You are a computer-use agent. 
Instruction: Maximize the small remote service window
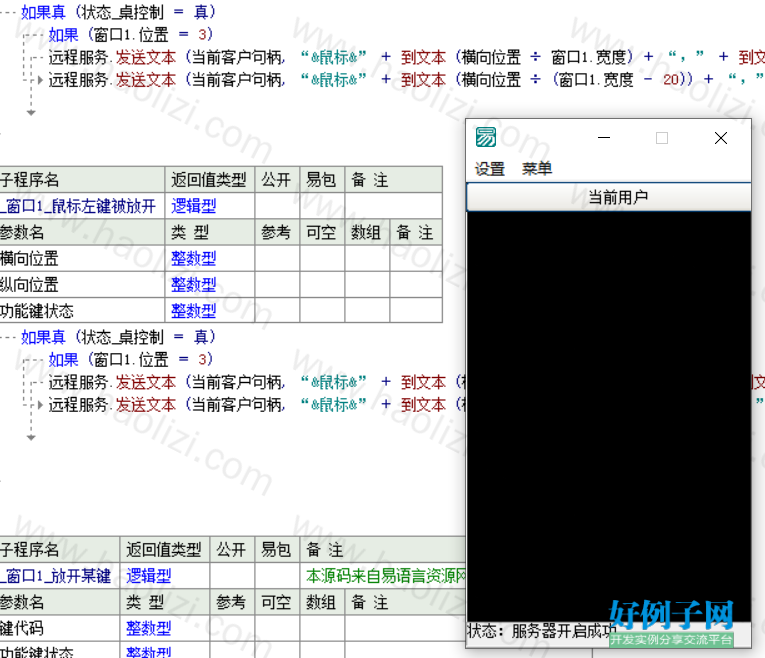662,138
